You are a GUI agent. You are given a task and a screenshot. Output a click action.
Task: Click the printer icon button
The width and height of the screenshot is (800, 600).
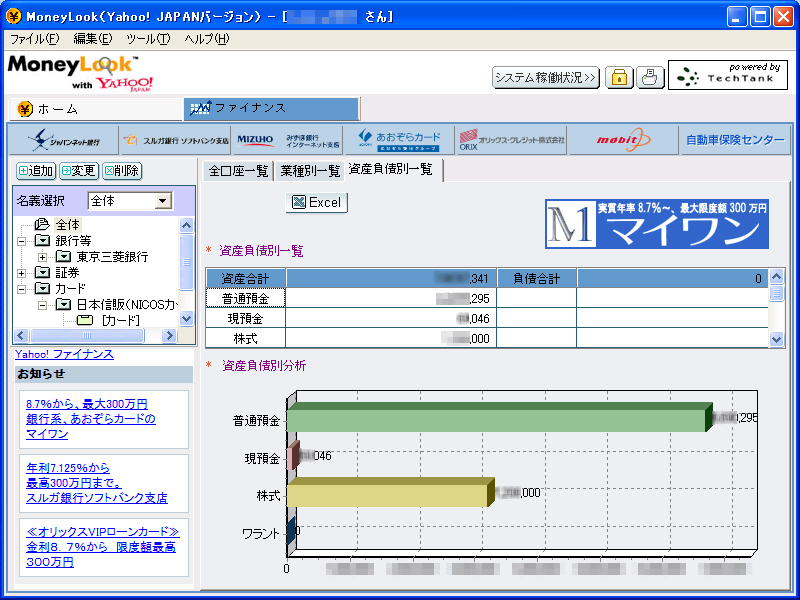[649, 78]
